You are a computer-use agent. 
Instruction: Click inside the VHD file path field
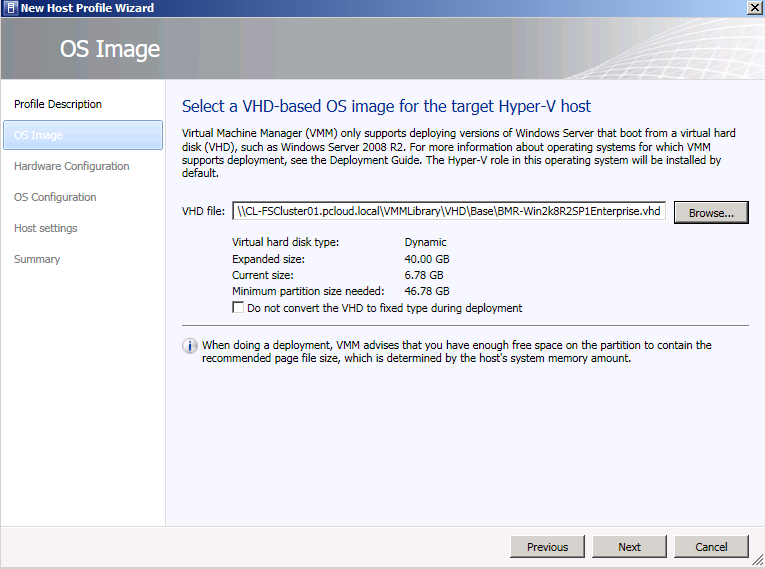point(449,211)
